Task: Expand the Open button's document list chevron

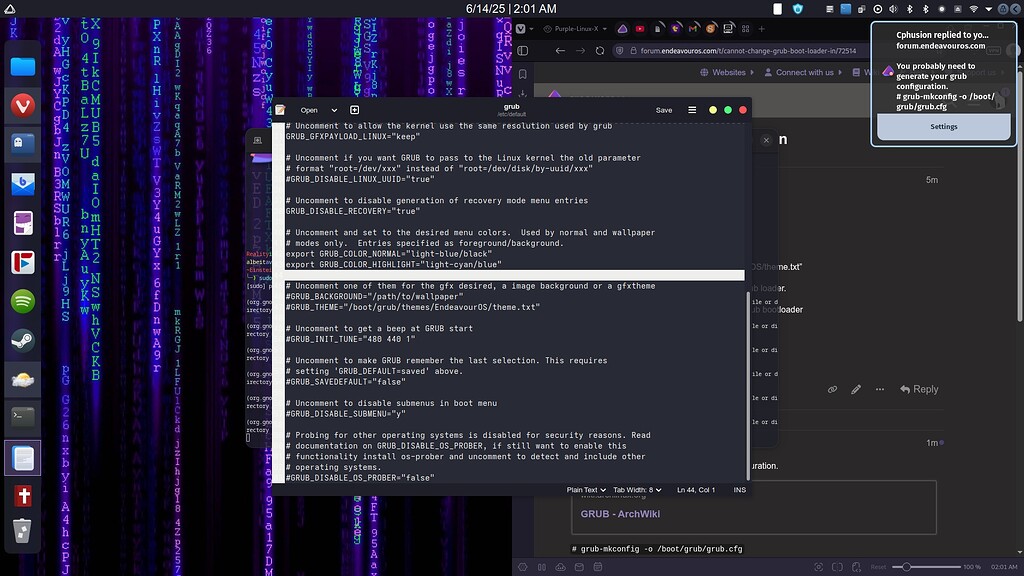Action: click(333, 110)
